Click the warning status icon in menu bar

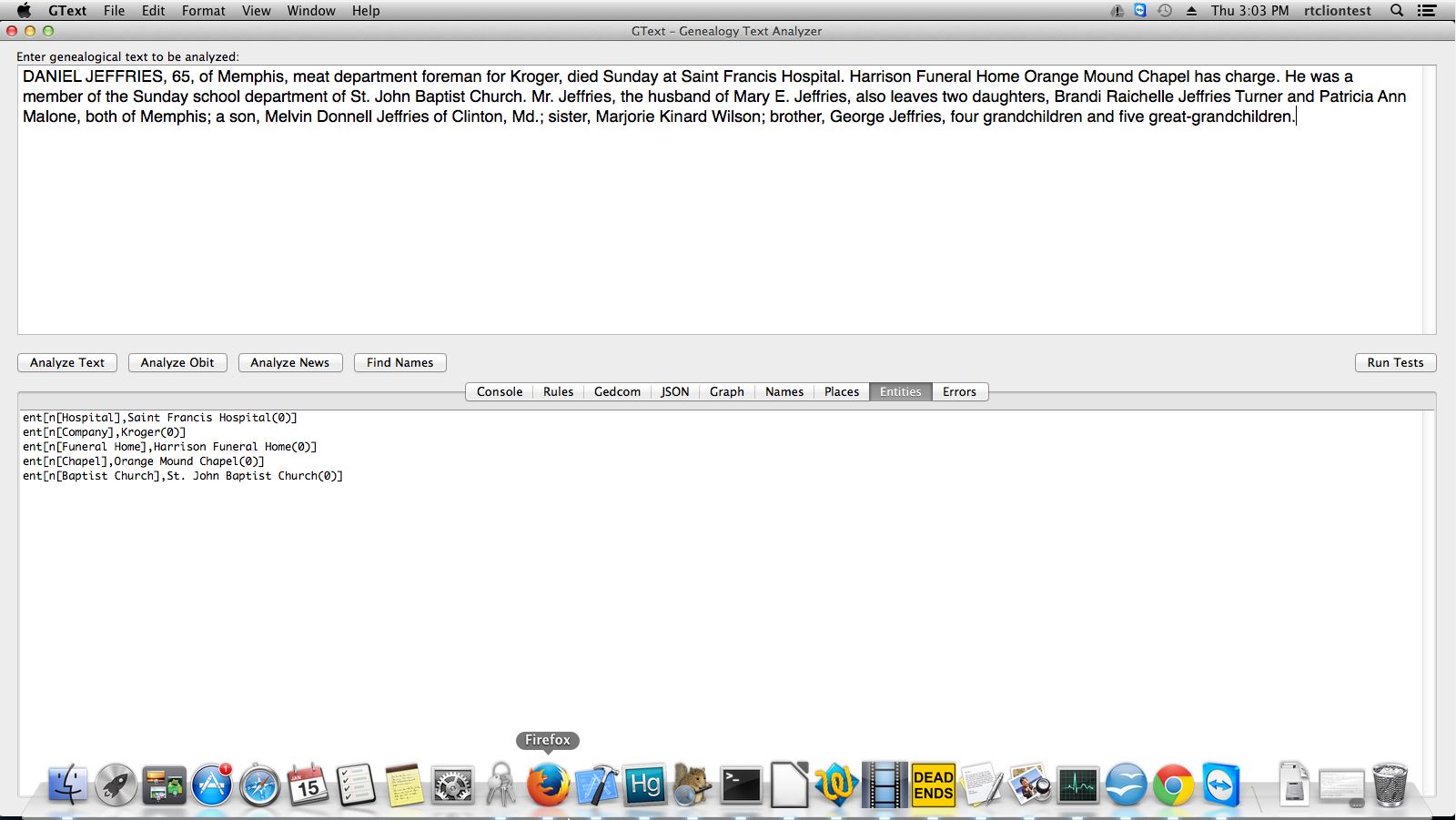tap(1117, 11)
